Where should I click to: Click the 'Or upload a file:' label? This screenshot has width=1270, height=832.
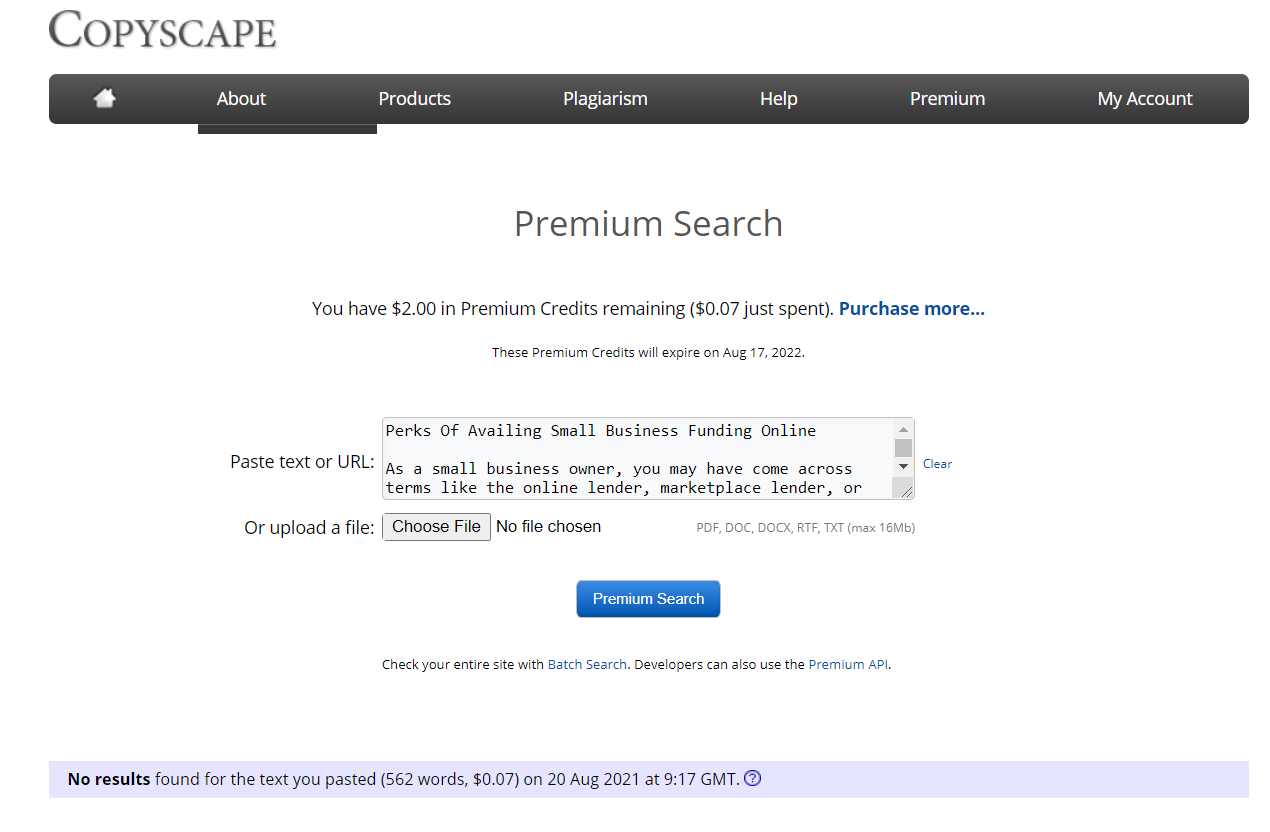[309, 528]
